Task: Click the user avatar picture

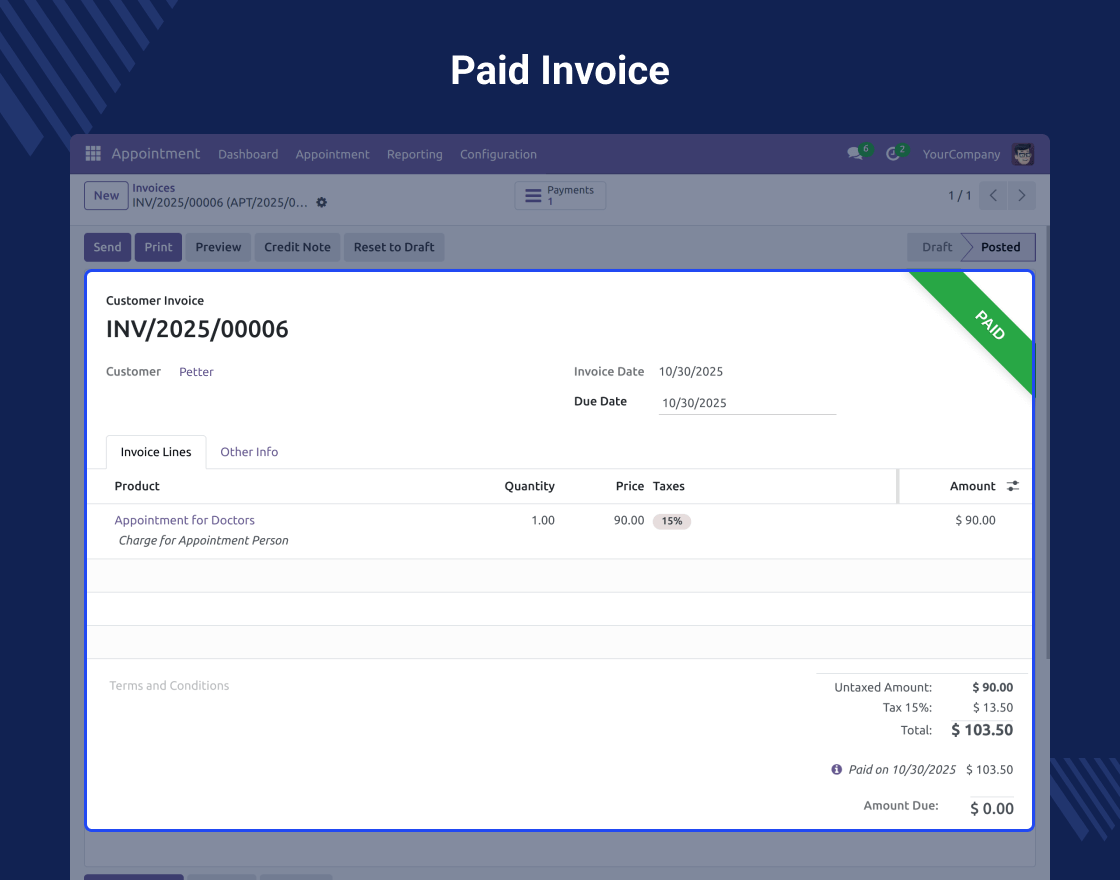Action: tap(1022, 154)
